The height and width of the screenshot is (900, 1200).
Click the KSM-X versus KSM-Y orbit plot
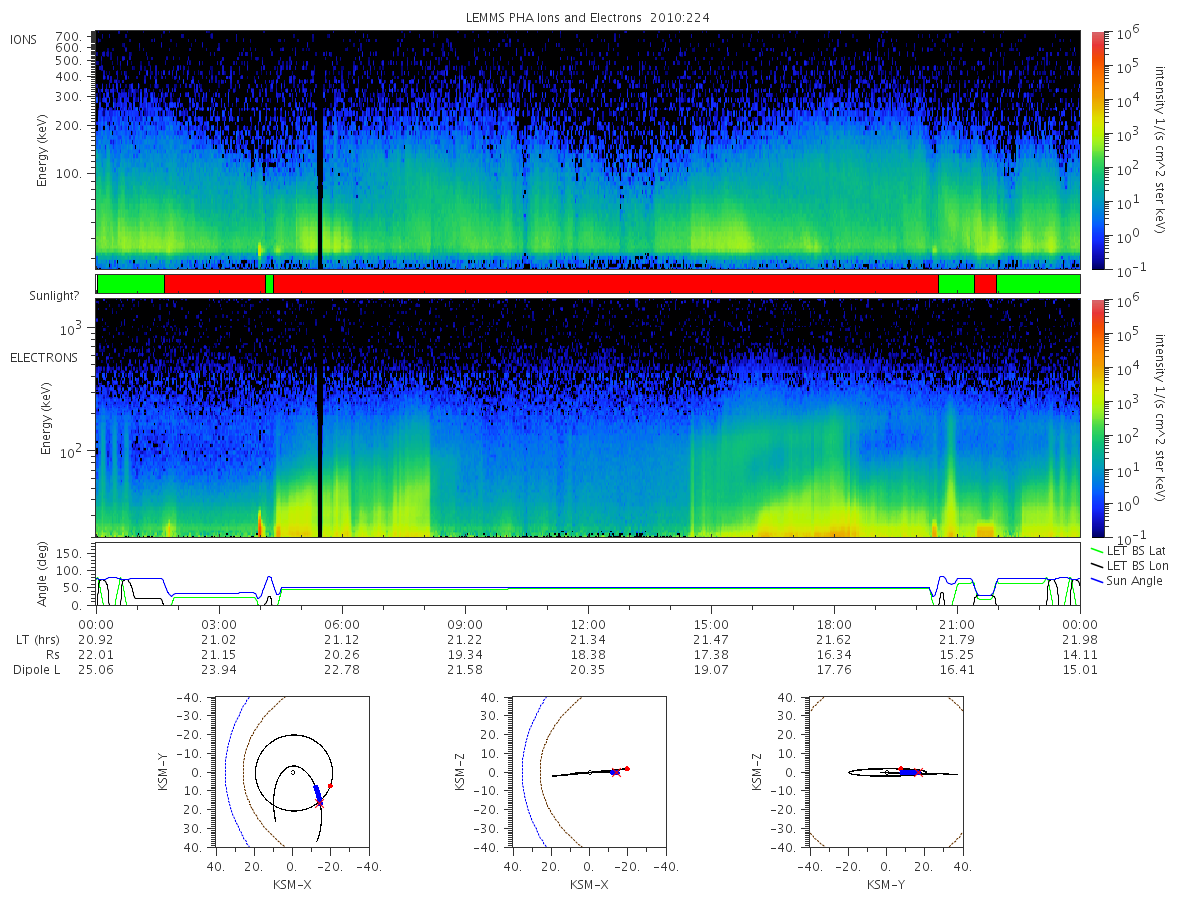coord(291,772)
